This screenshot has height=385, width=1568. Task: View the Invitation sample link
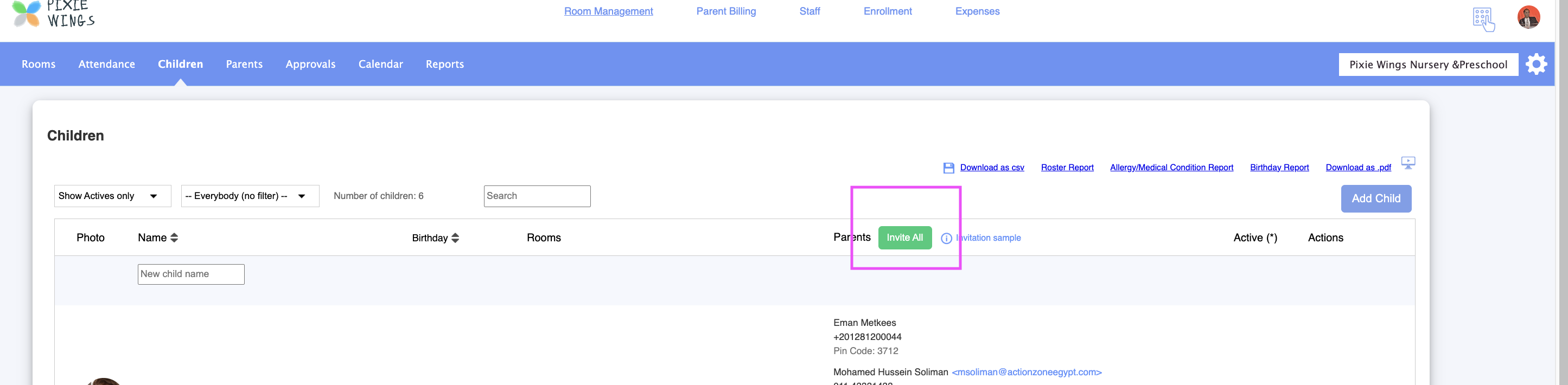pos(989,238)
